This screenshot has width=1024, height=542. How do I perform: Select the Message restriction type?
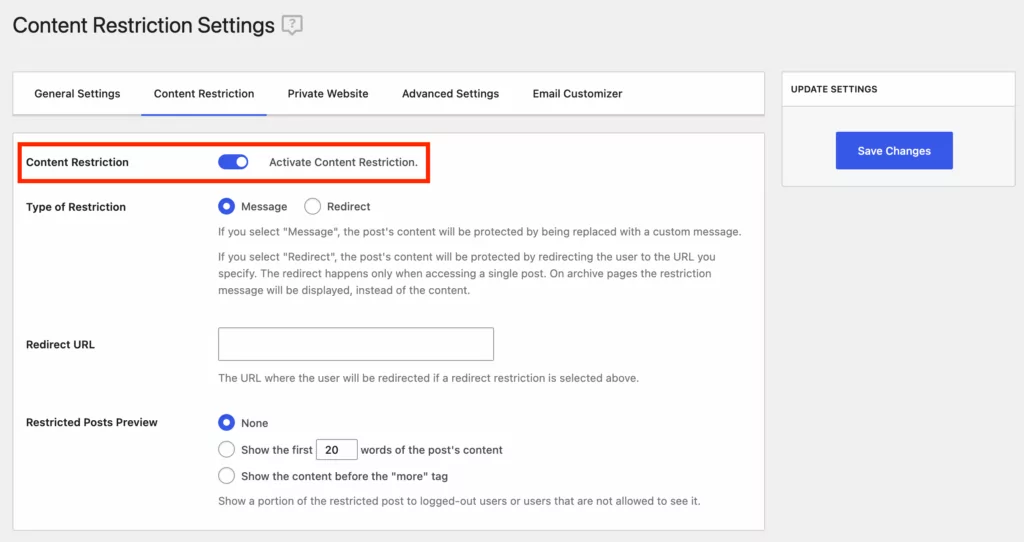[227, 206]
